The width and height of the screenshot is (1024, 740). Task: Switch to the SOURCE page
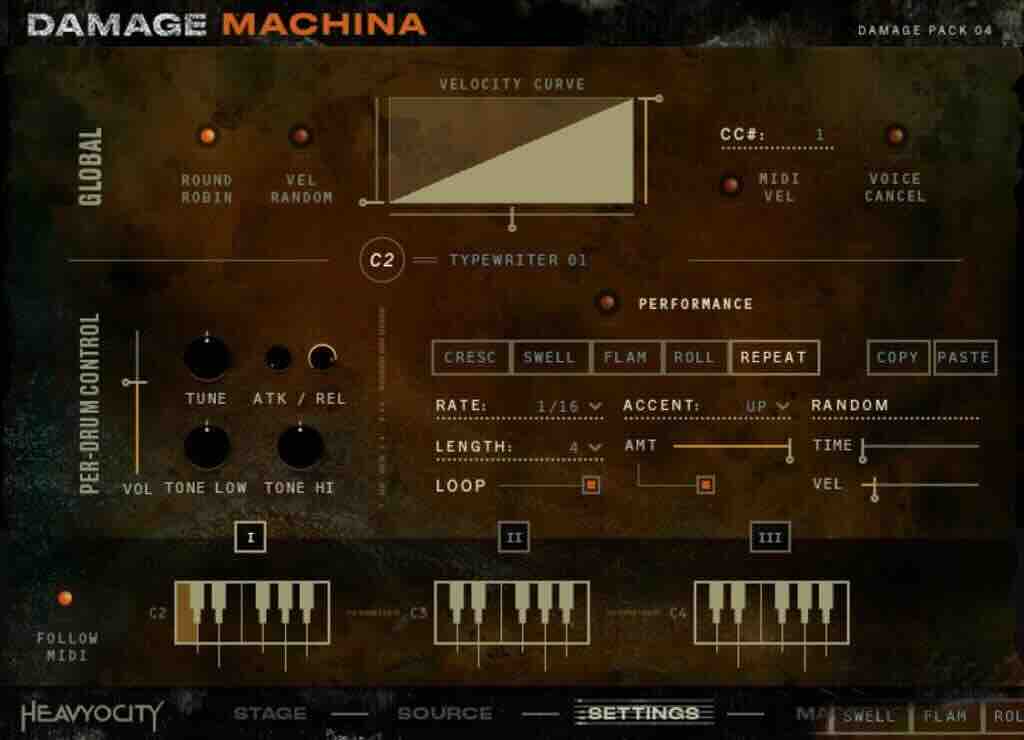[445, 713]
